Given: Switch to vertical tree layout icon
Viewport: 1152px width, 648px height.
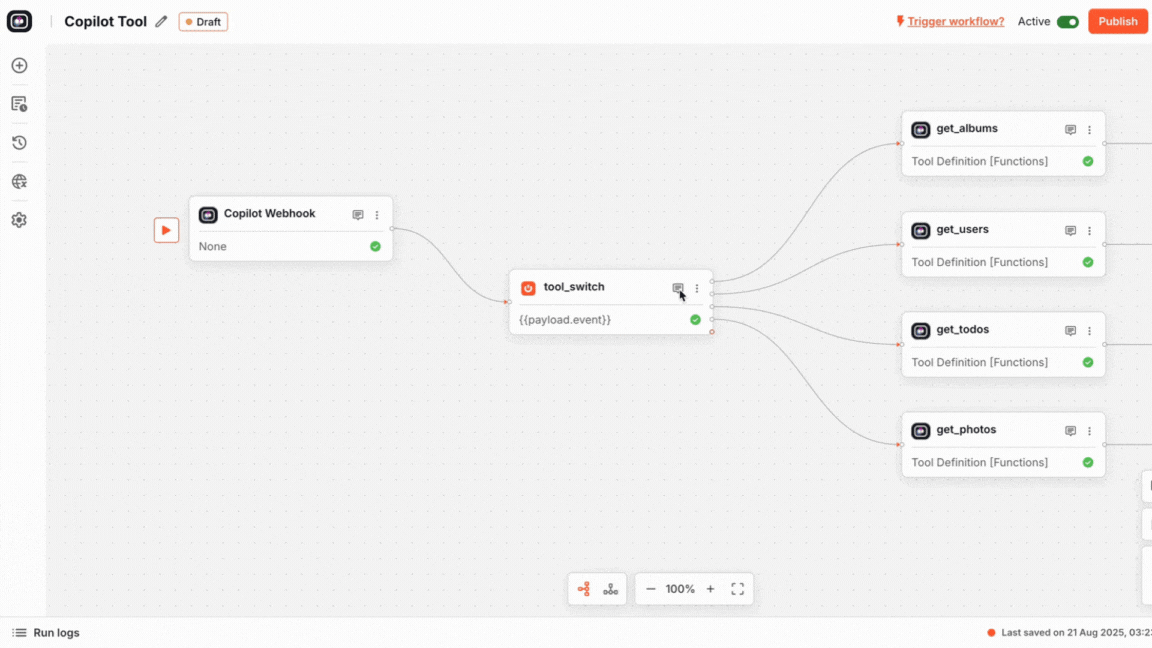Looking at the screenshot, I should (x=610, y=589).
